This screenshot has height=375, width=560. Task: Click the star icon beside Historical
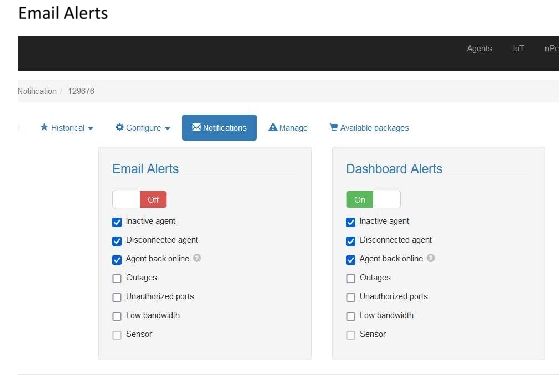pyautogui.click(x=44, y=127)
